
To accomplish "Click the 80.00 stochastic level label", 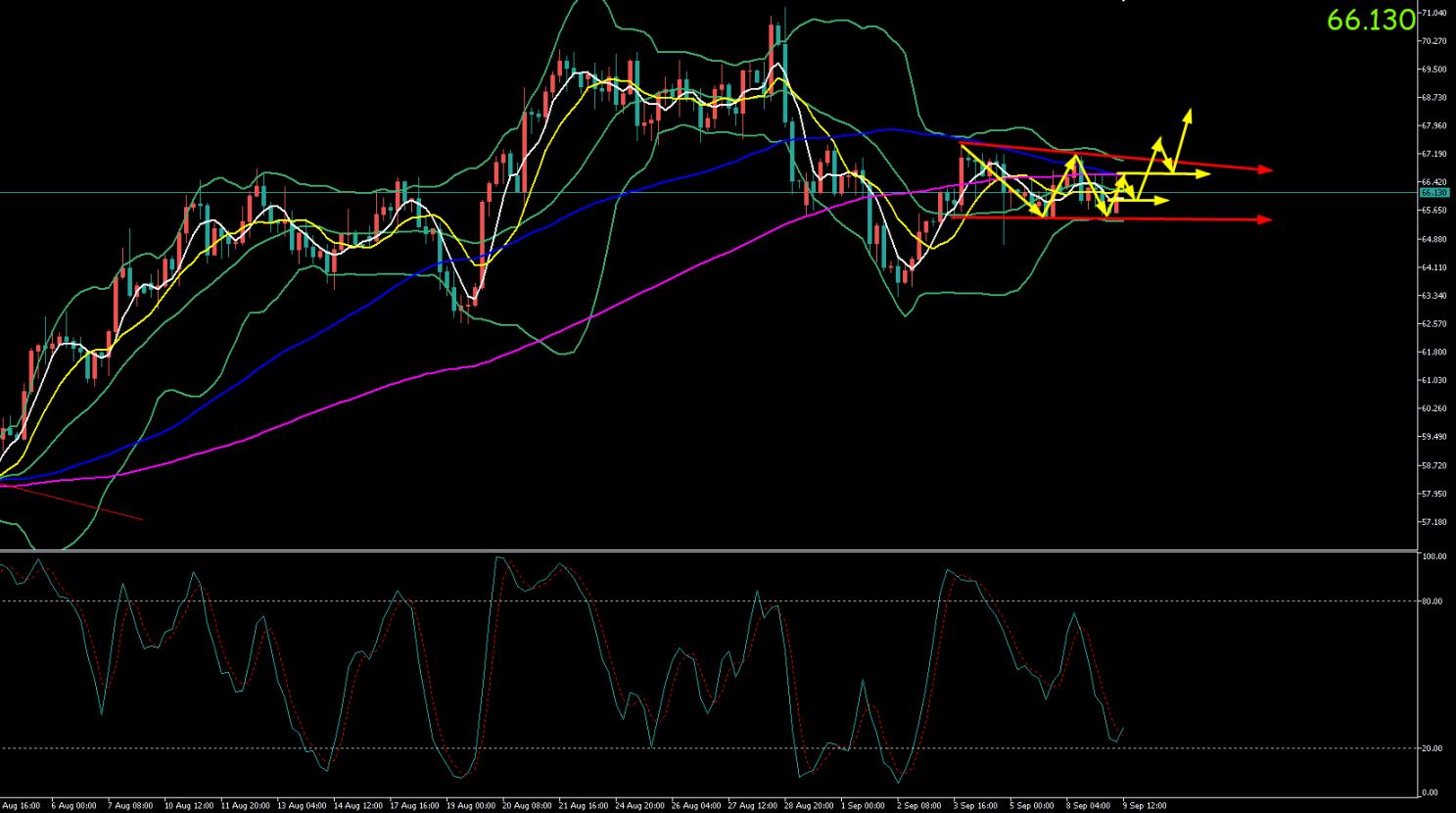I will tap(1433, 601).
